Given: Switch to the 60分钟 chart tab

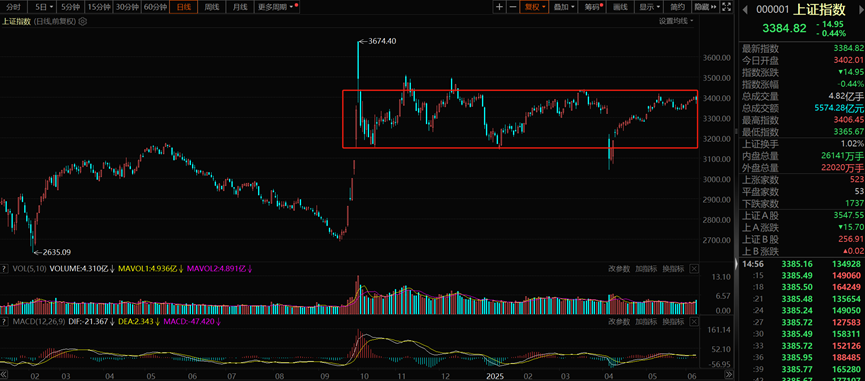Looking at the screenshot, I should point(156,7).
